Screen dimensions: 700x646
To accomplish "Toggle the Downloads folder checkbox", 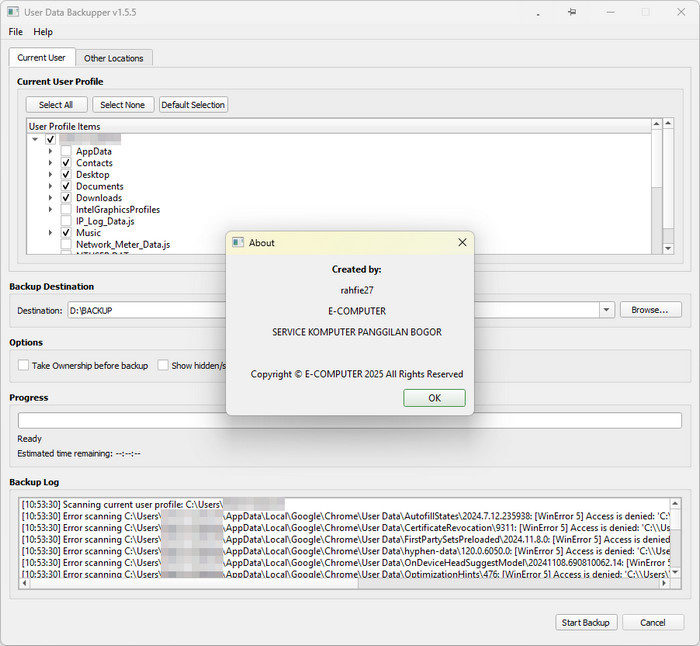I will point(66,198).
